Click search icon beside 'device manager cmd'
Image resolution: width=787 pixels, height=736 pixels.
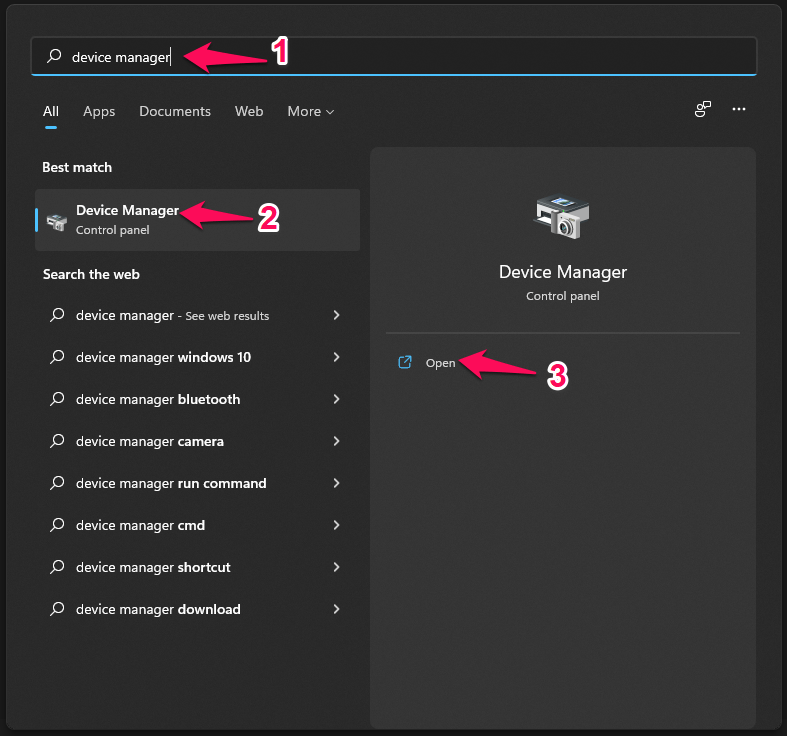point(57,526)
